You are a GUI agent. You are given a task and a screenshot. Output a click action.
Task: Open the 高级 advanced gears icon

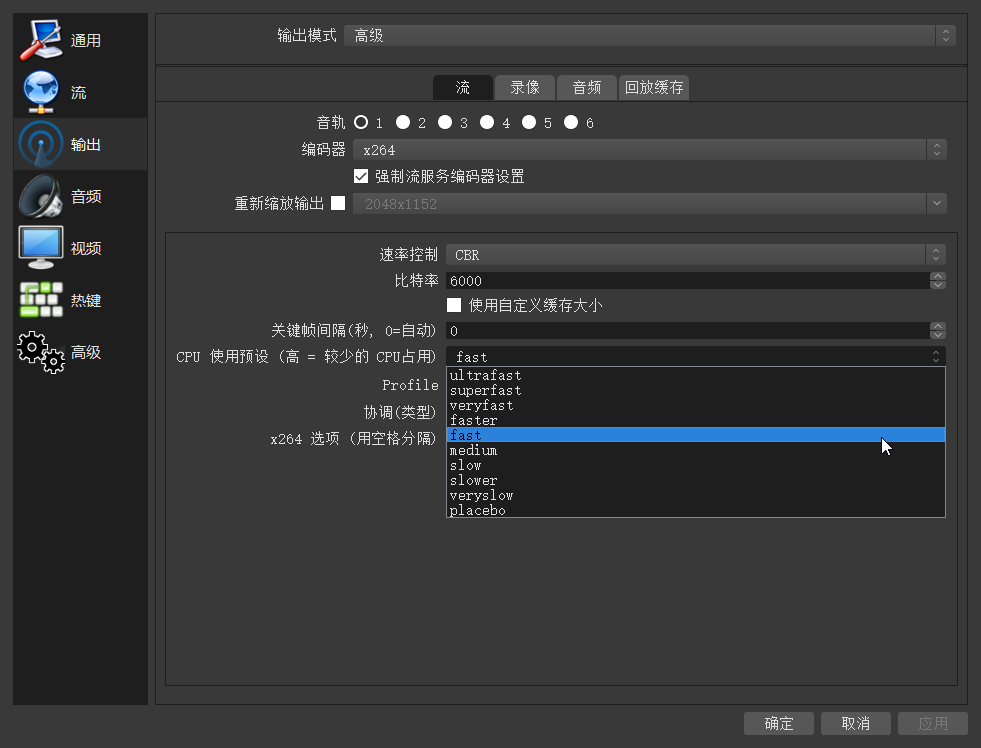41,352
